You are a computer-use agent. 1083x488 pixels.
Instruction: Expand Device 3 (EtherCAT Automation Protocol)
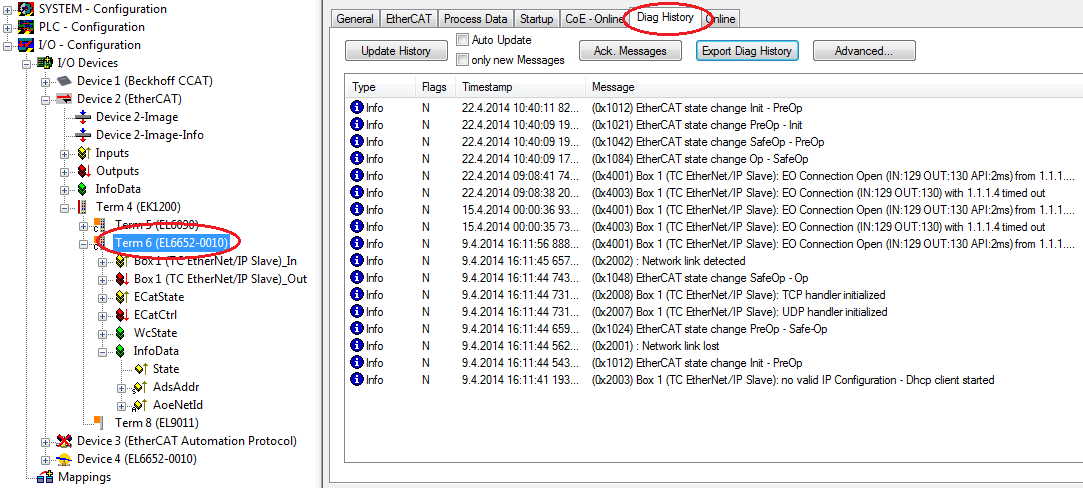tap(46, 441)
